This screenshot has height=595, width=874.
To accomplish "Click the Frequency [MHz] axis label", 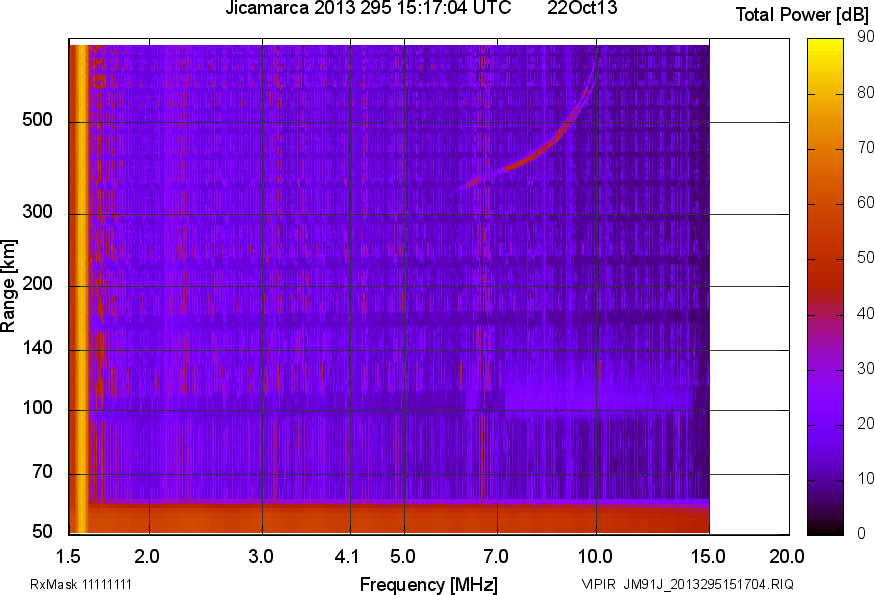I will [428, 585].
